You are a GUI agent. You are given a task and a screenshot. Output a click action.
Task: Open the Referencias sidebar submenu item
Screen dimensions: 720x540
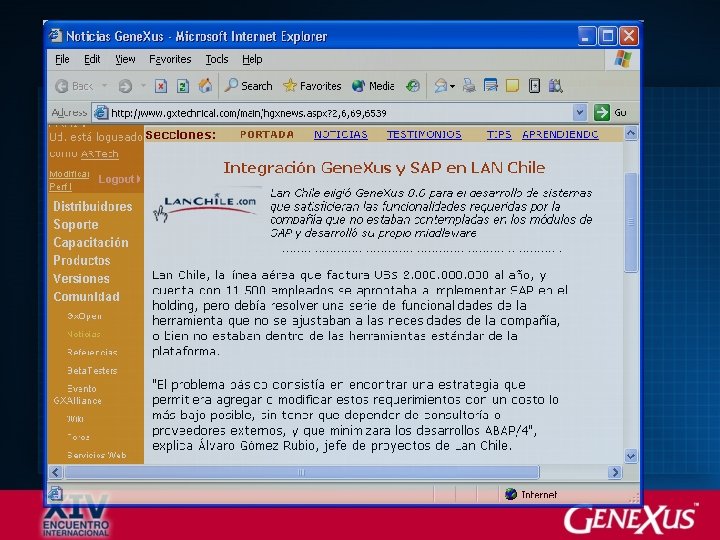tap(92, 353)
